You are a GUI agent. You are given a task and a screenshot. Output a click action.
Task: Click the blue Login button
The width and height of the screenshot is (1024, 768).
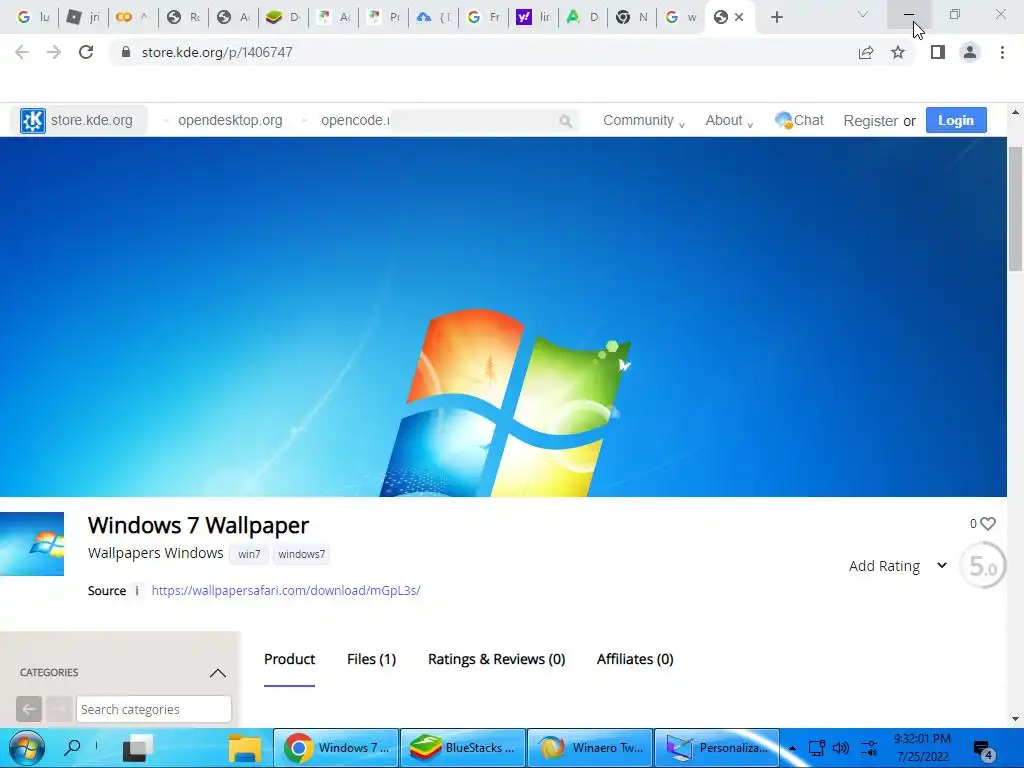click(955, 120)
